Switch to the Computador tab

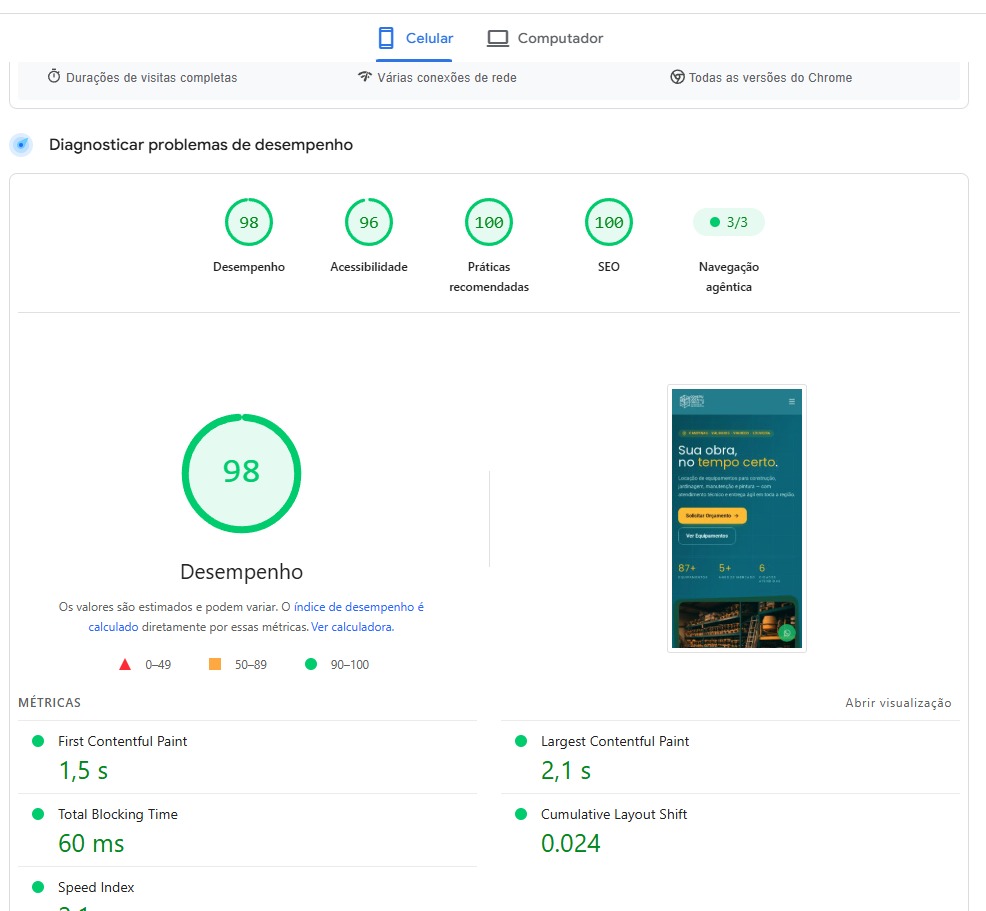click(545, 38)
